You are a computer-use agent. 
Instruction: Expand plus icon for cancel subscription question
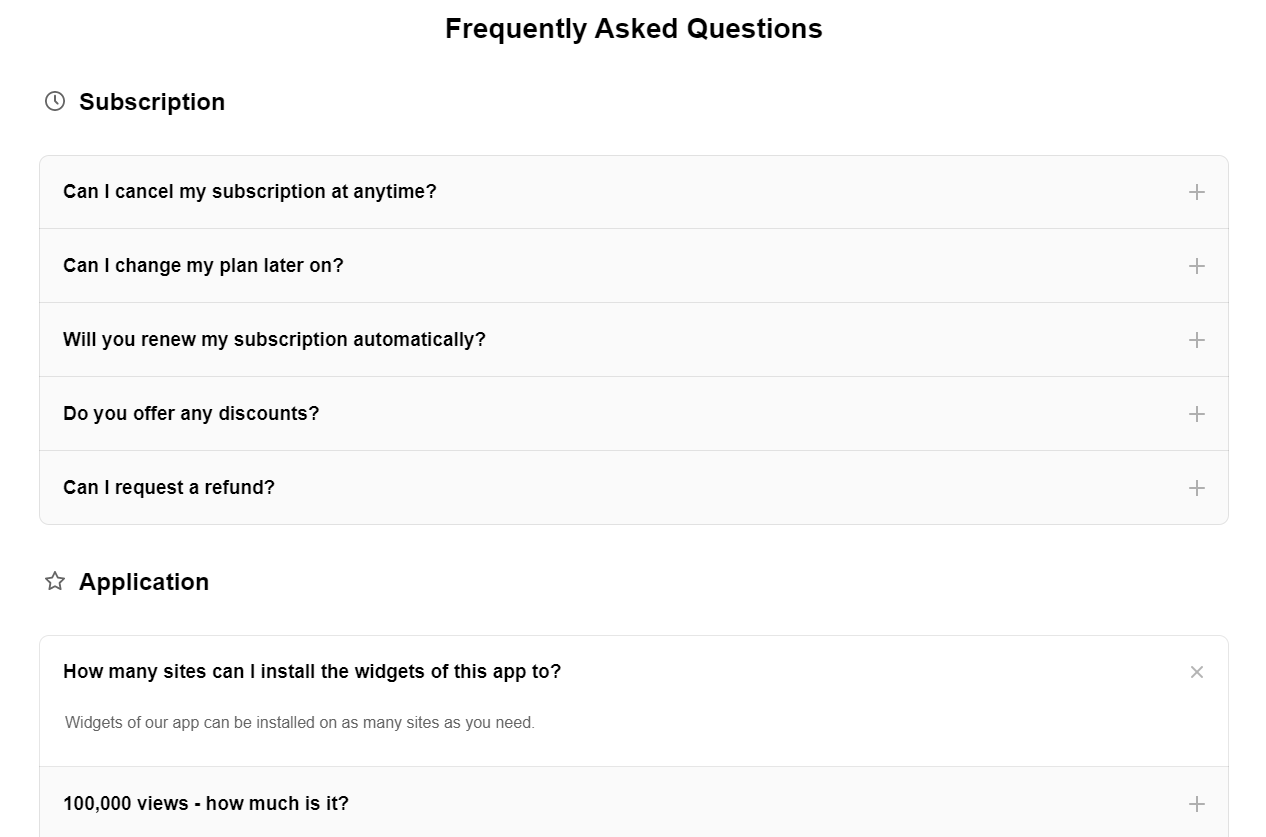click(x=1196, y=192)
